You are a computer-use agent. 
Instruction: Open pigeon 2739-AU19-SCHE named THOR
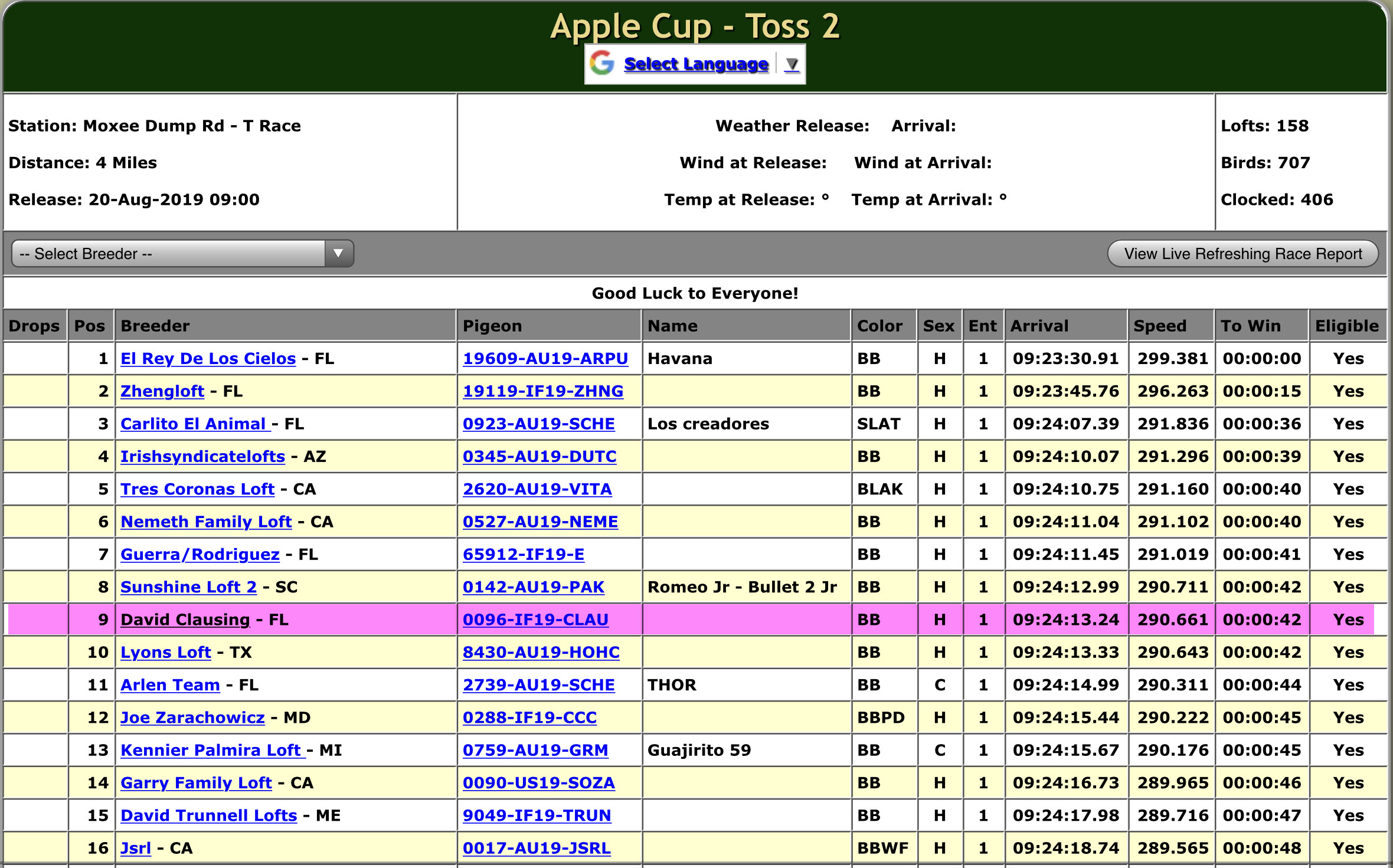coord(538,685)
